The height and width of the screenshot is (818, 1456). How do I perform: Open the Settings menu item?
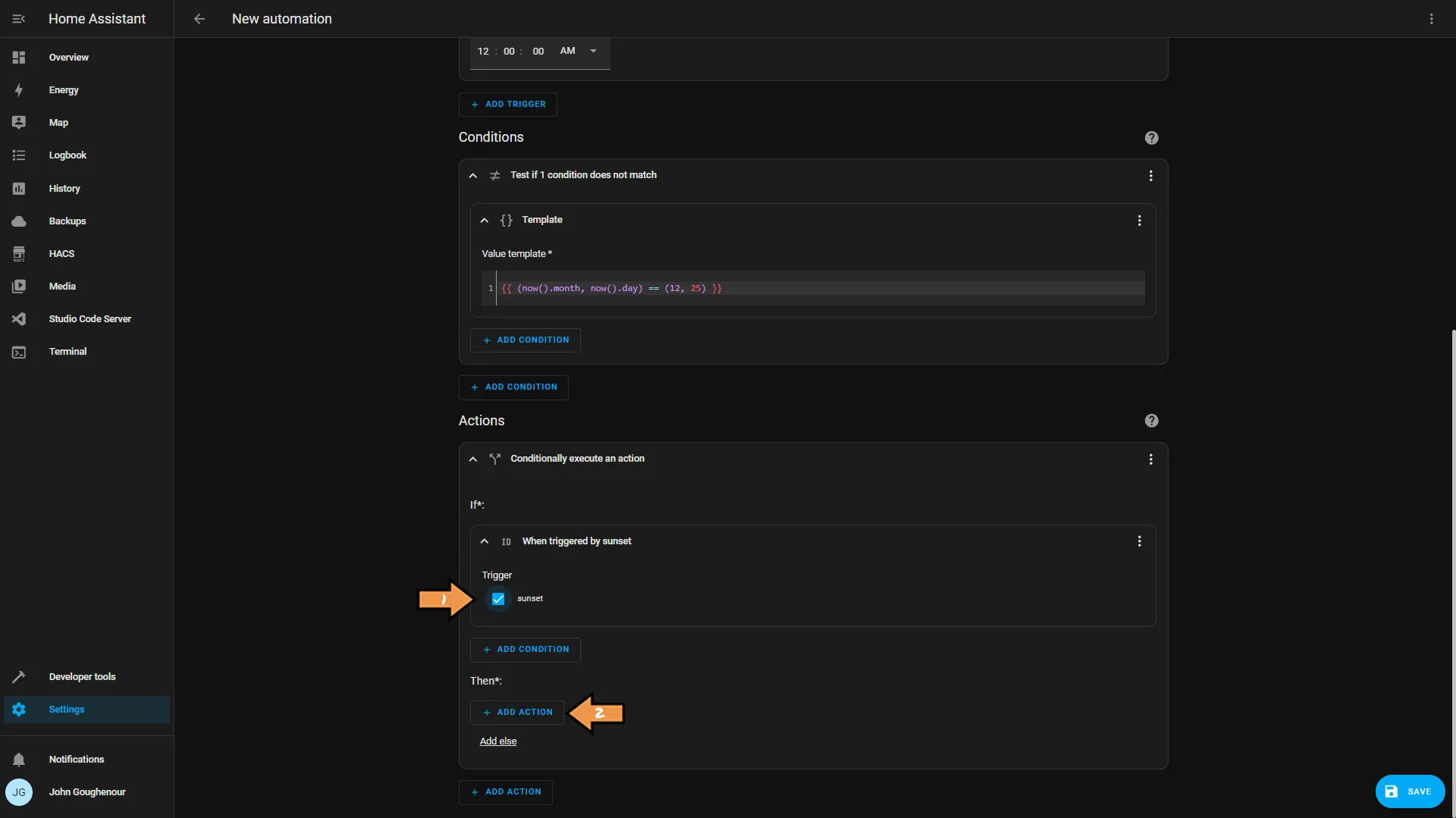[x=86, y=710]
